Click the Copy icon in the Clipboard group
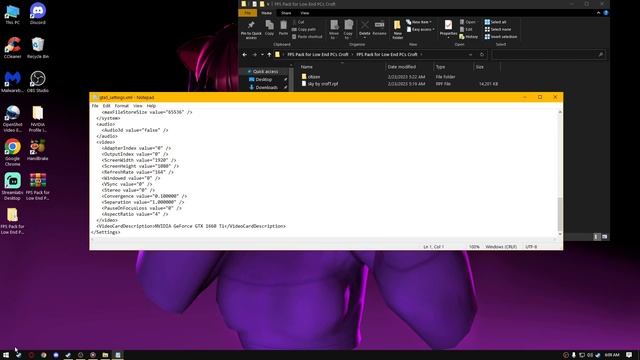640x360 pixels. 269,28
